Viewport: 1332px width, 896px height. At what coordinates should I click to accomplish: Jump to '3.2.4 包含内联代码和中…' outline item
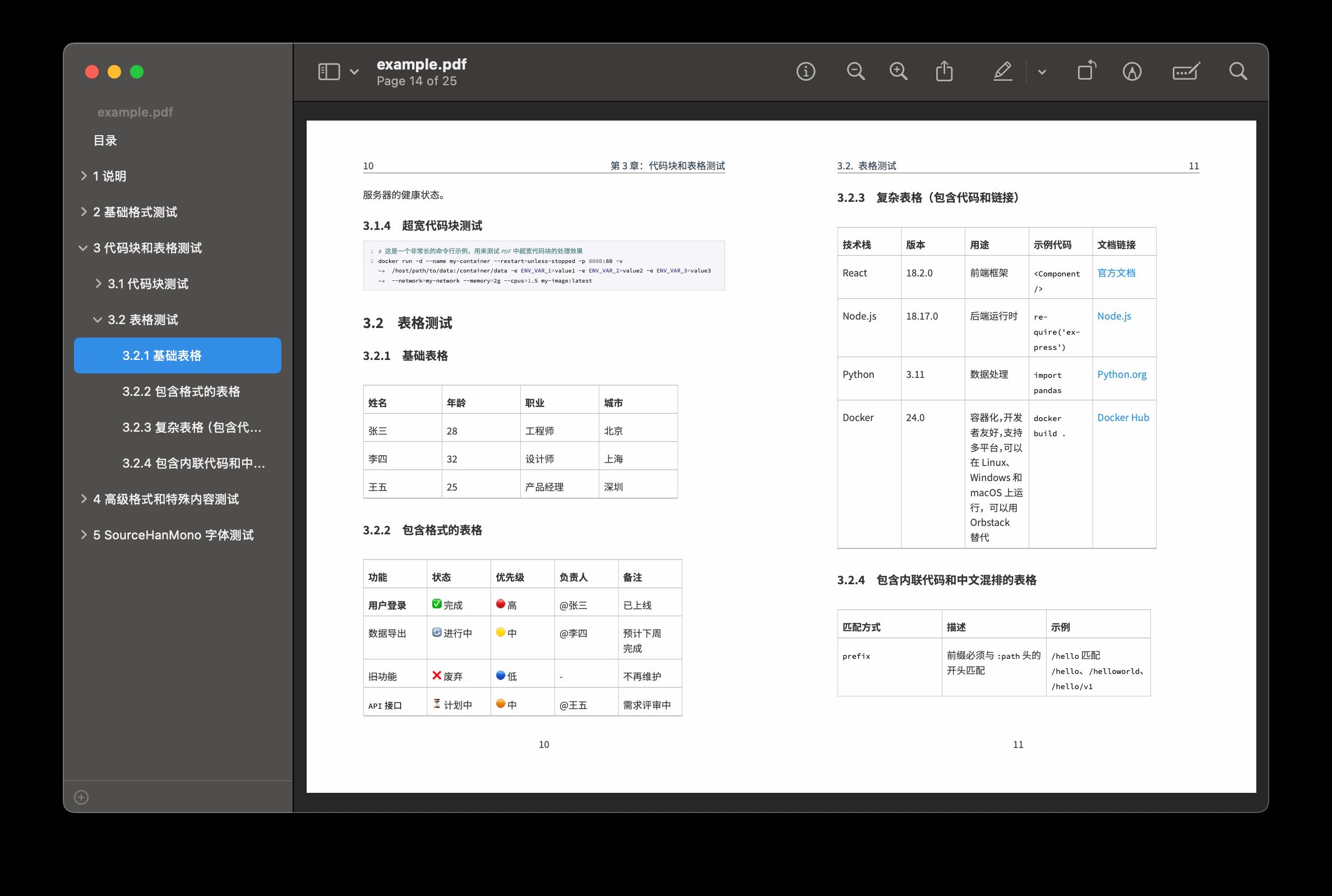[x=193, y=464]
